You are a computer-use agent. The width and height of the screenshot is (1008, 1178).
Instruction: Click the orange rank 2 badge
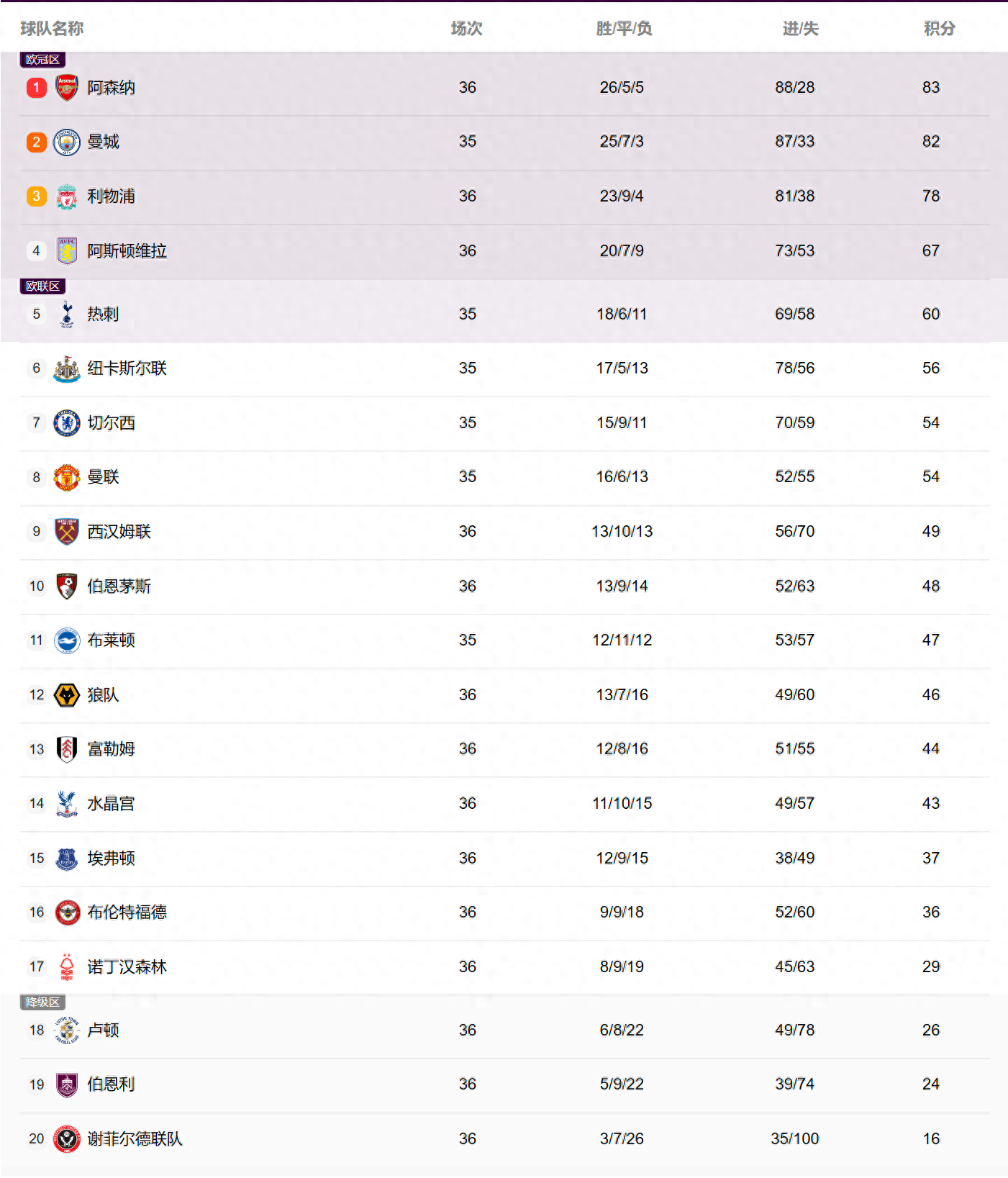37,142
